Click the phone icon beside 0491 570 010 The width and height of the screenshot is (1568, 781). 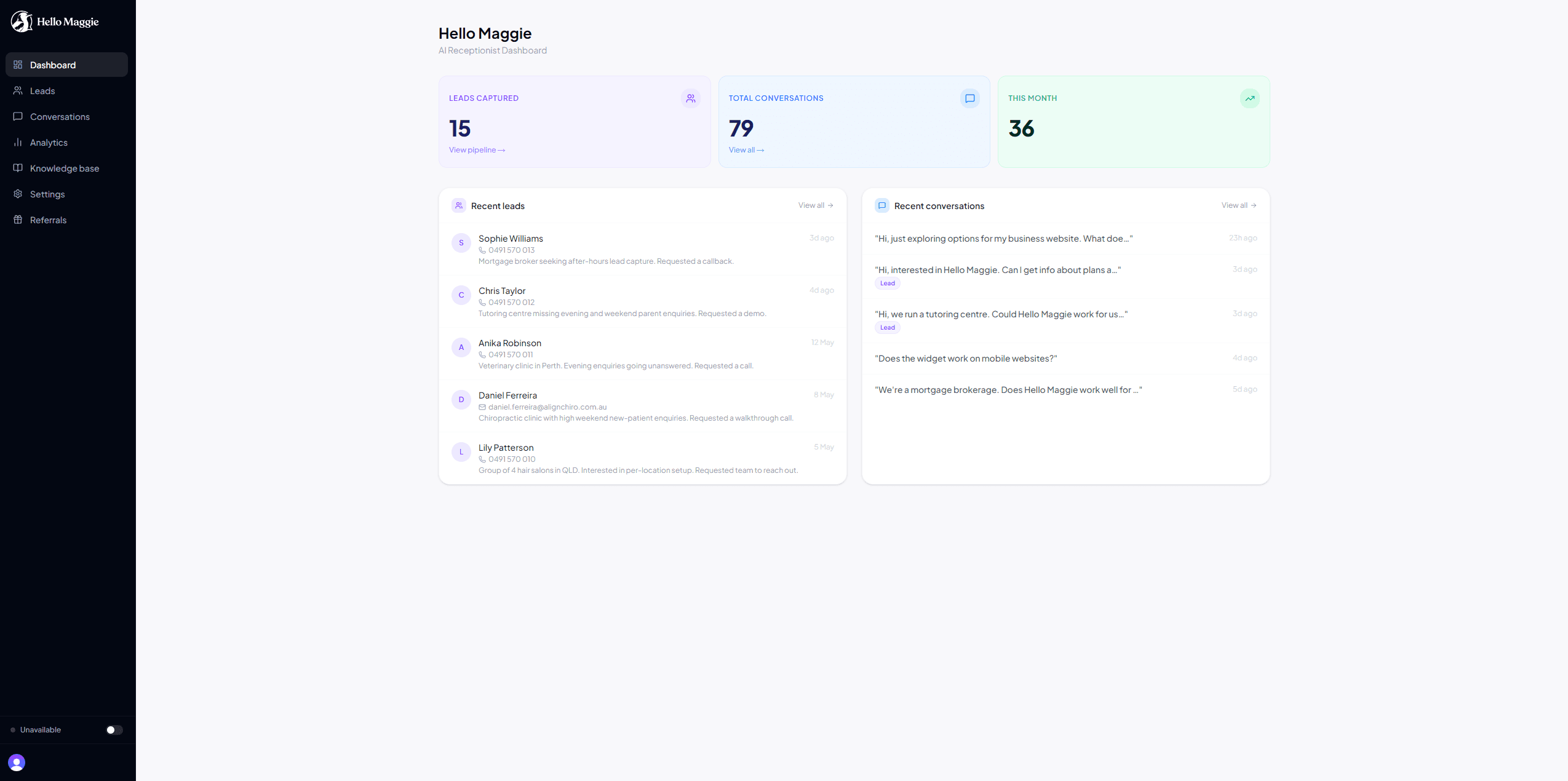point(482,459)
